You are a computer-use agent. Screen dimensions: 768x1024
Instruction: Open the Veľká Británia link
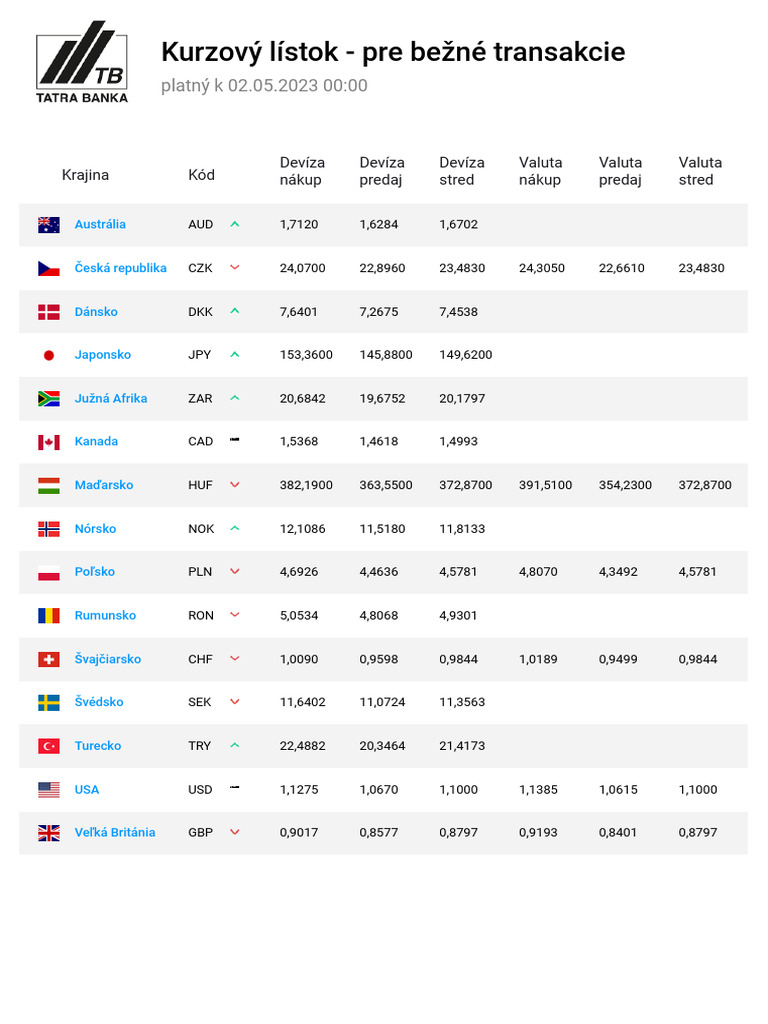[115, 832]
